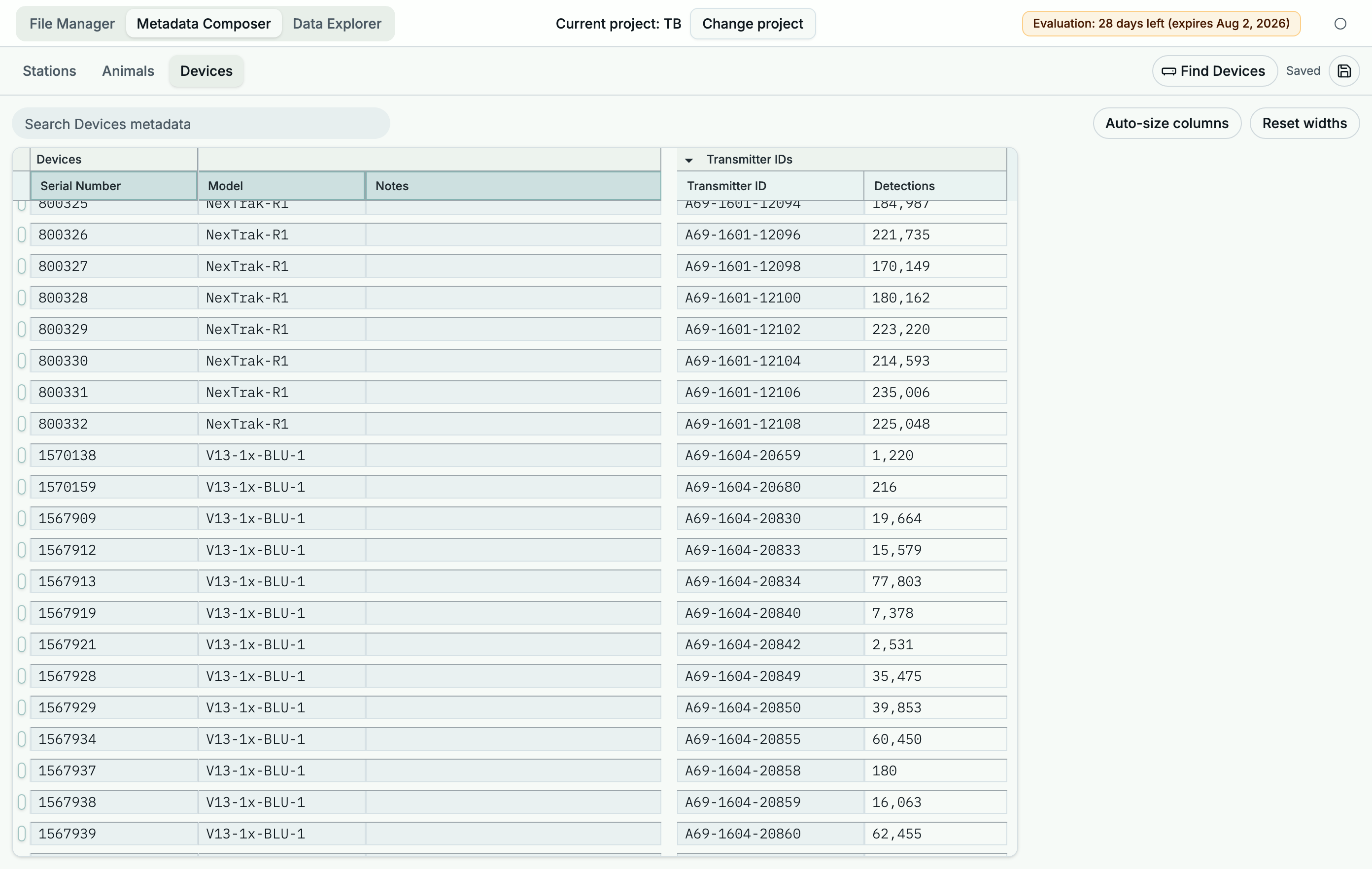Viewport: 1372px width, 869px height.
Task: Click the Model column header
Action: point(281,186)
